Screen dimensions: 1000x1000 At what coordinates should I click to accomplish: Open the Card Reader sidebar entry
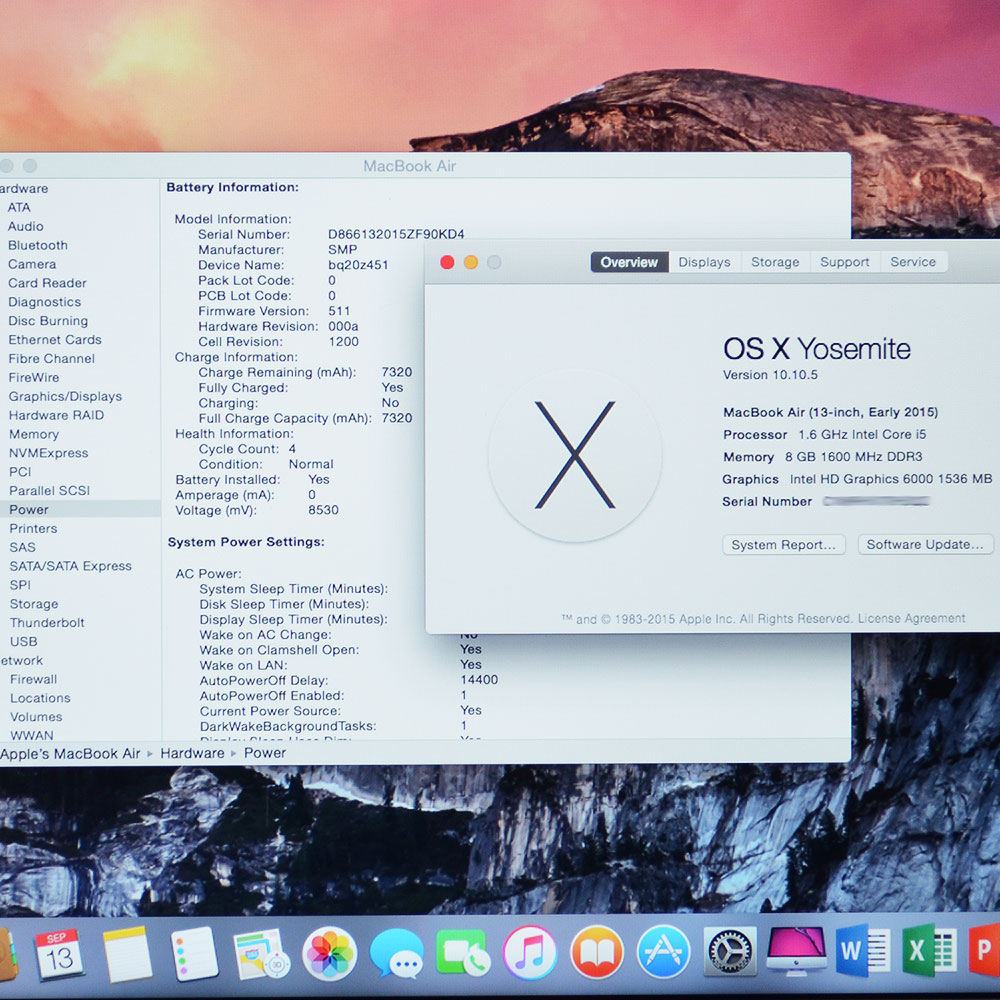[47, 283]
